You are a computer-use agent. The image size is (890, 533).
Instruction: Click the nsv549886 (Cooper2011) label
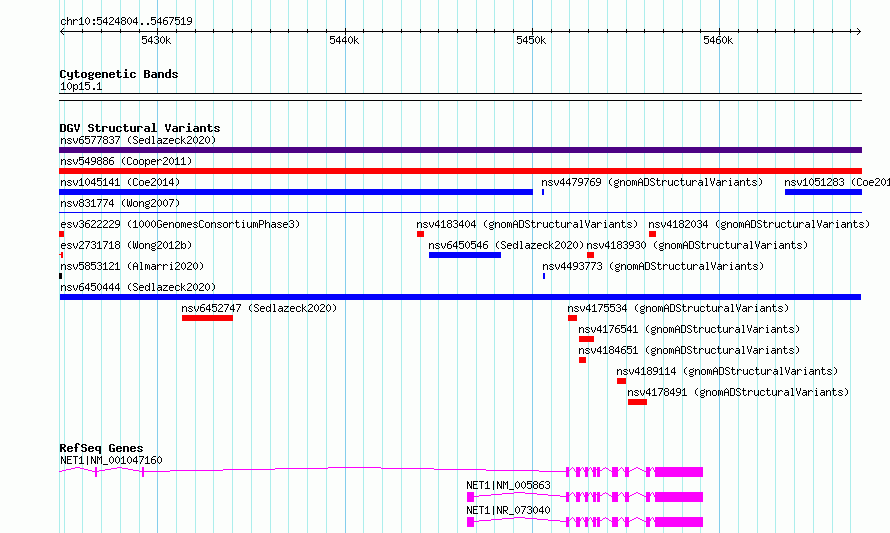pos(126,161)
